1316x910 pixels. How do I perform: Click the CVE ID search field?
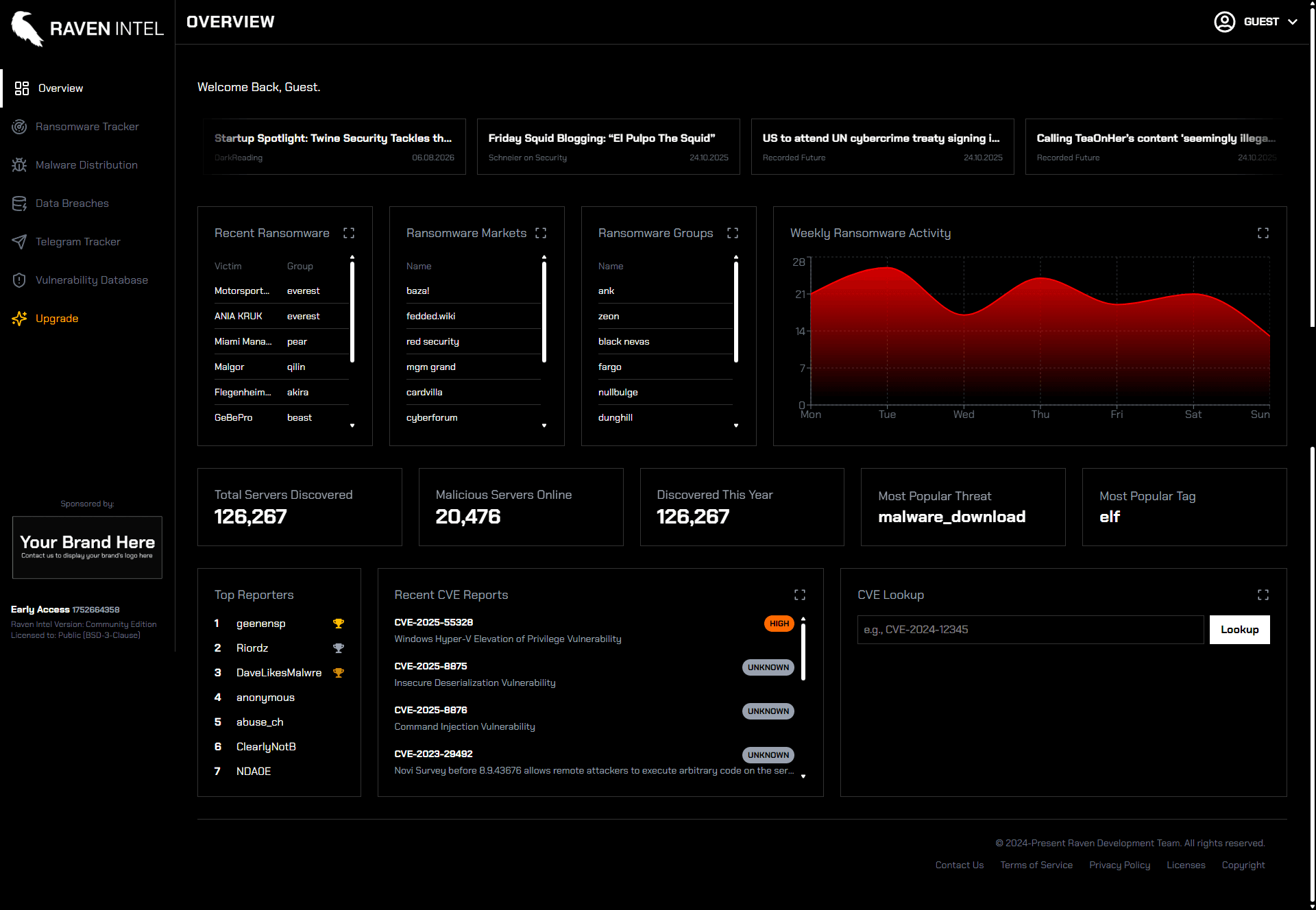(x=1029, y=630)
